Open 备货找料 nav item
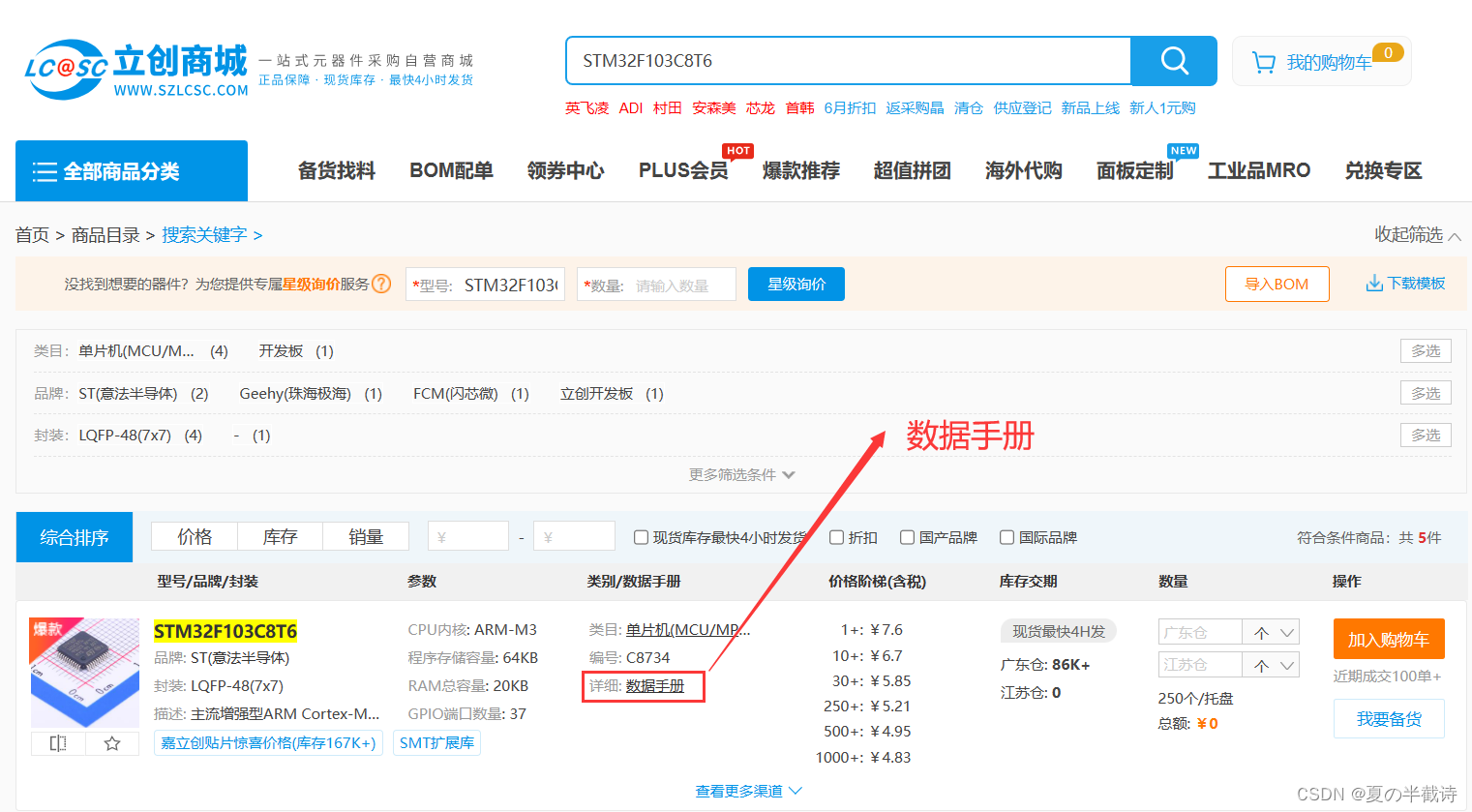 [x=337, y=170]
